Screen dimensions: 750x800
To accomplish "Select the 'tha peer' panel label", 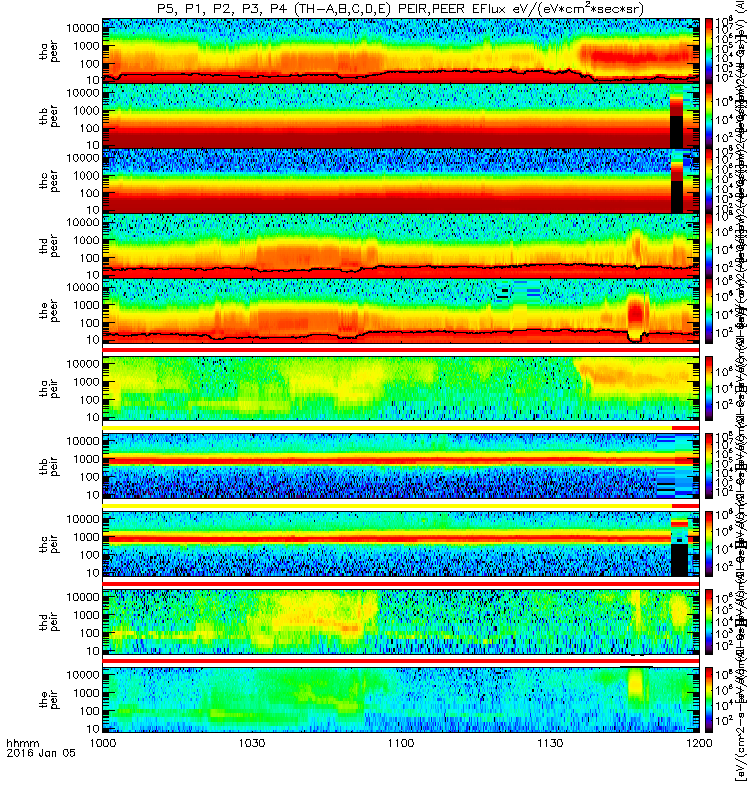I will pos(49,52).
